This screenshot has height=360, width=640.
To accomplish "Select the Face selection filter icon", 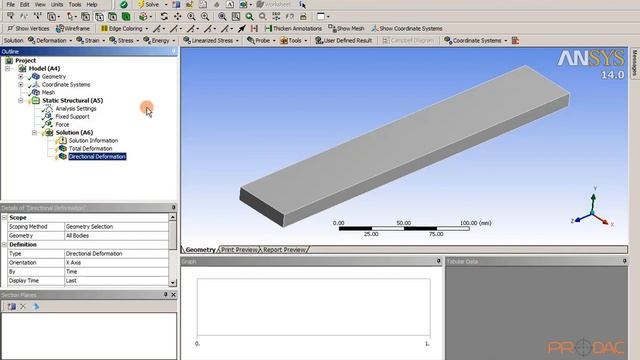I will (x=112, y=16).
